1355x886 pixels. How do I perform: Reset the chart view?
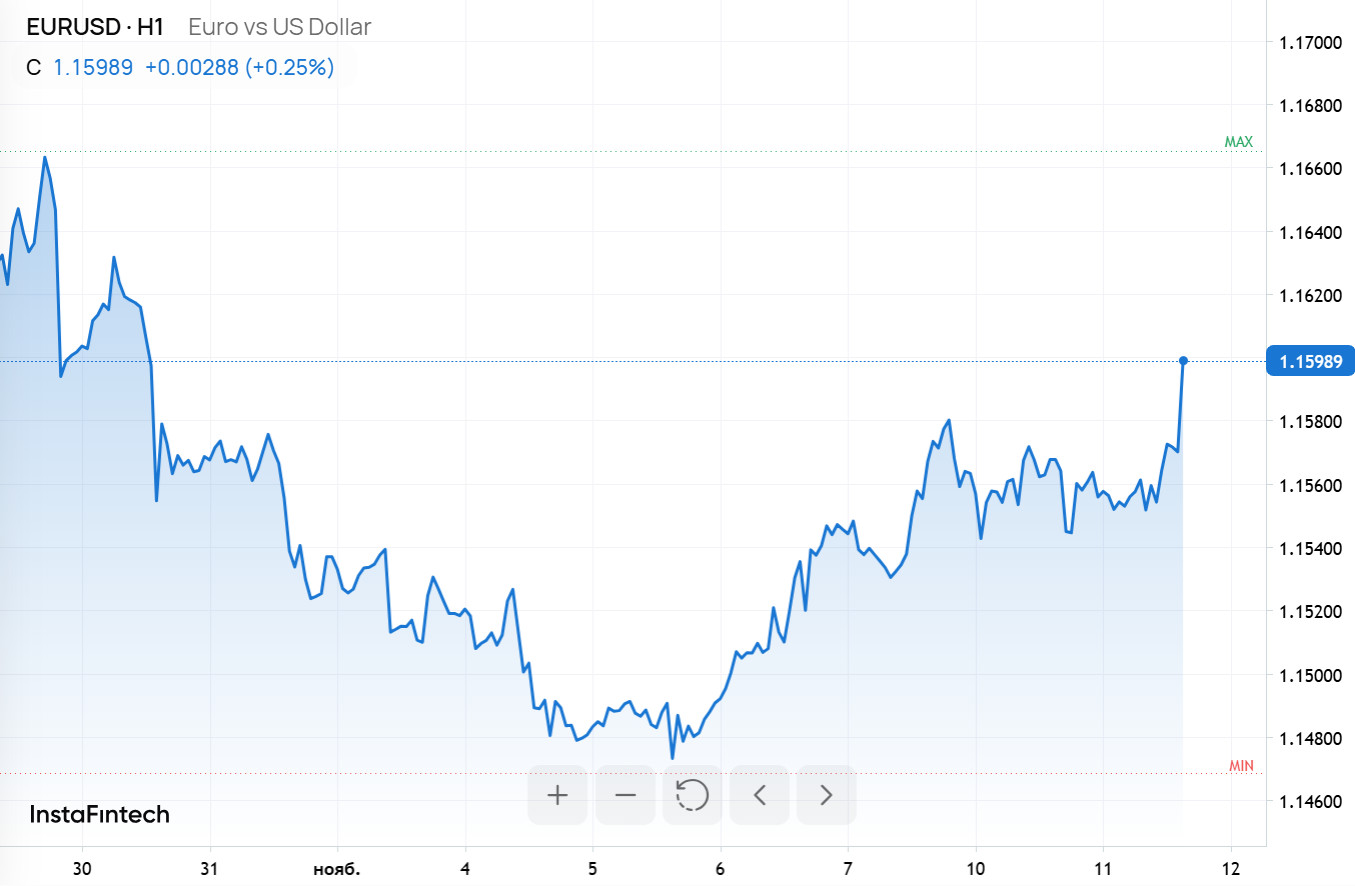click(x=692, y=795)
